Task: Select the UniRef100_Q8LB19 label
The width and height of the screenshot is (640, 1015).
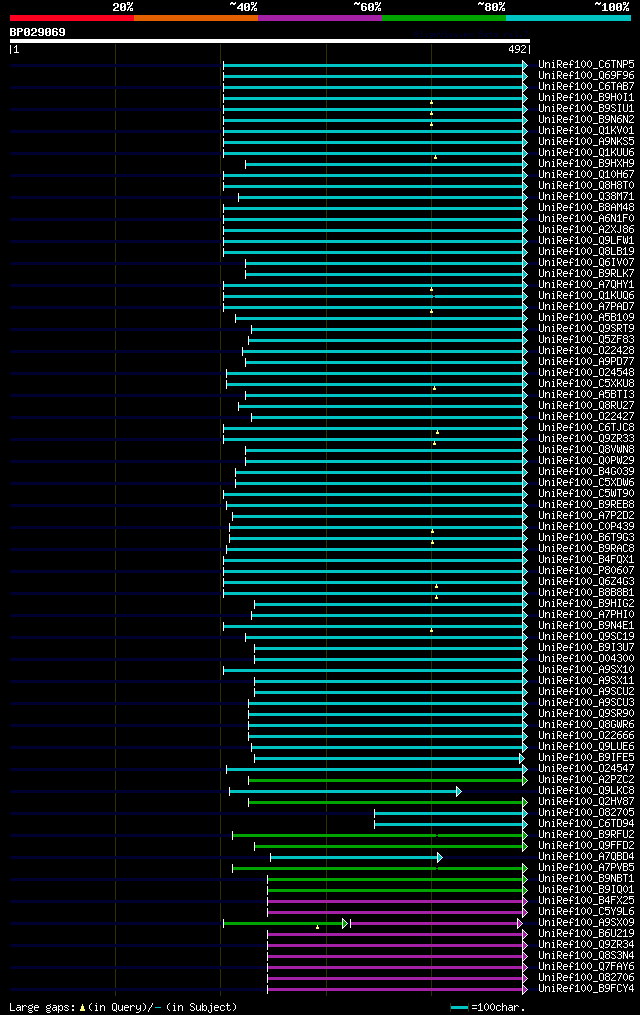Action: pos(586,252)
